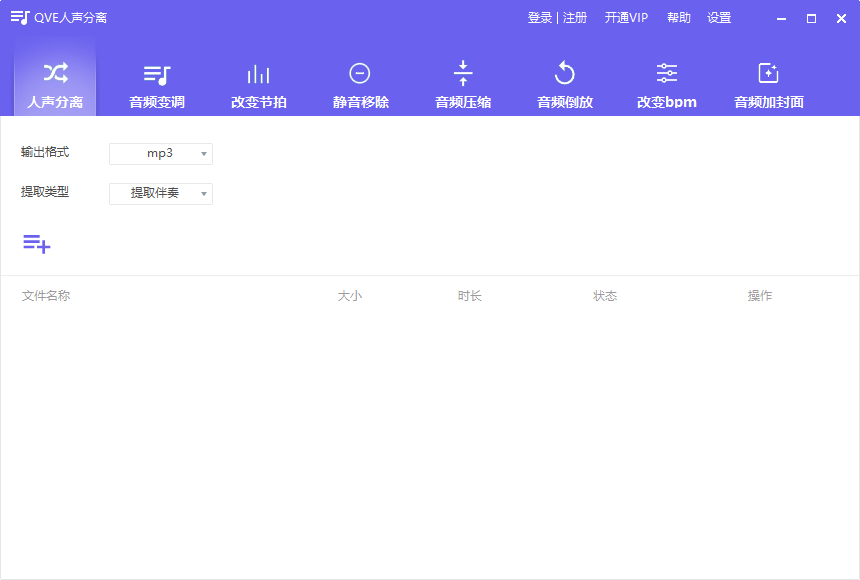Viewport: 860px width, 580px height.
Task: Sort by the 文件名称 column header
Action: tap(45, 295)
